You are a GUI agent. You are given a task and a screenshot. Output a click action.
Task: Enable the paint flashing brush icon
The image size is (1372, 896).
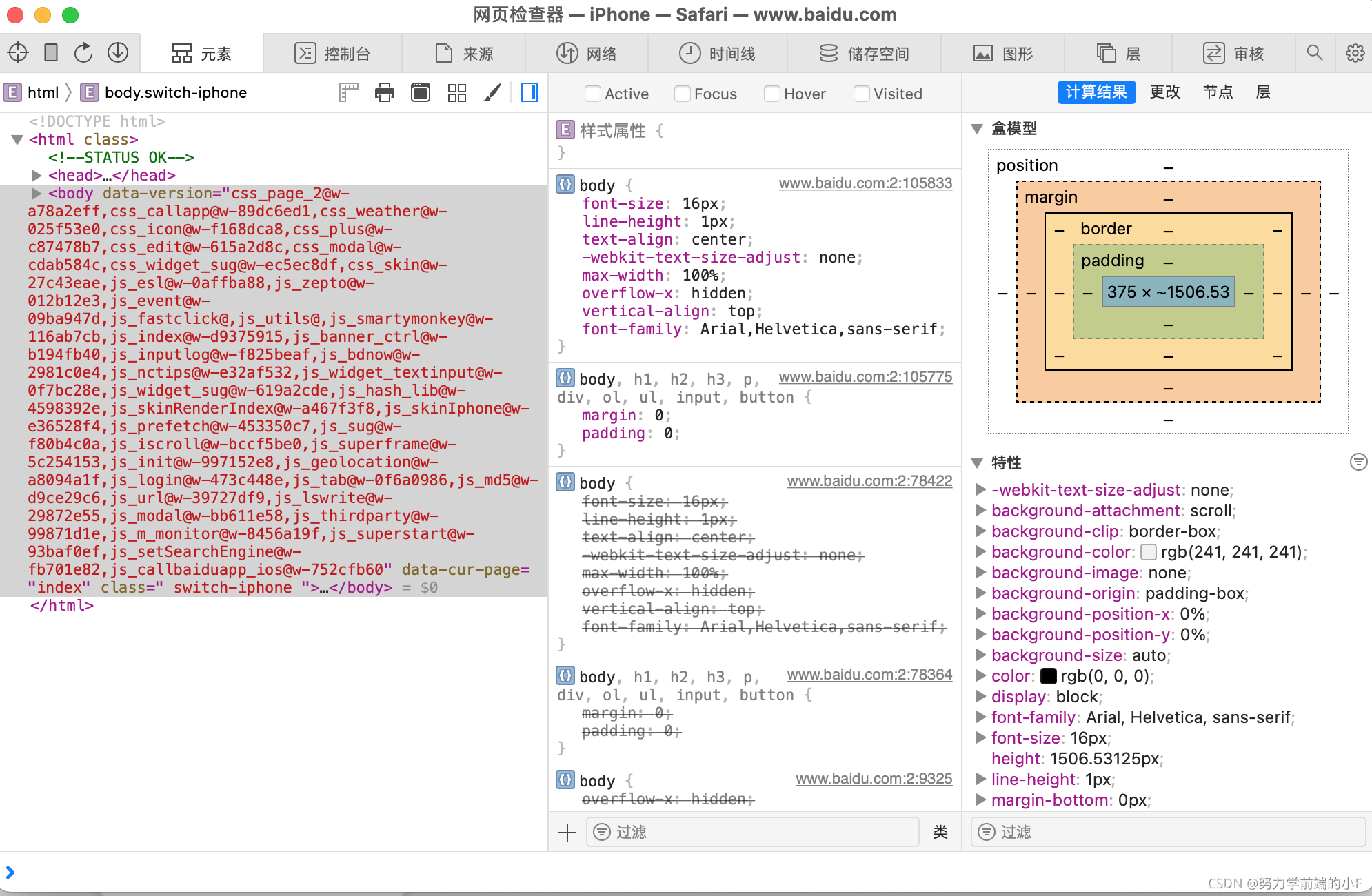click(x=492, y=92)
